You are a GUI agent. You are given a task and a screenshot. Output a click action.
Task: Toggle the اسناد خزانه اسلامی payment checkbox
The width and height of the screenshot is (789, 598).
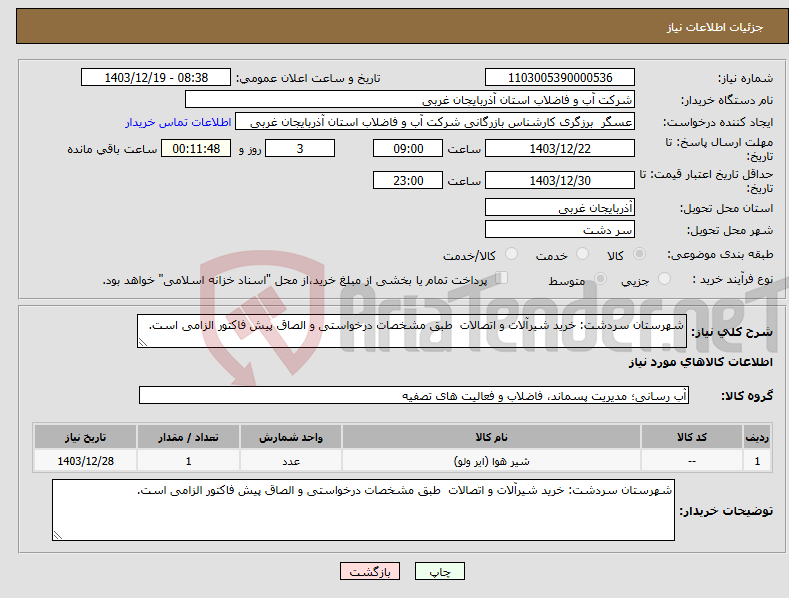pos(501,277)
